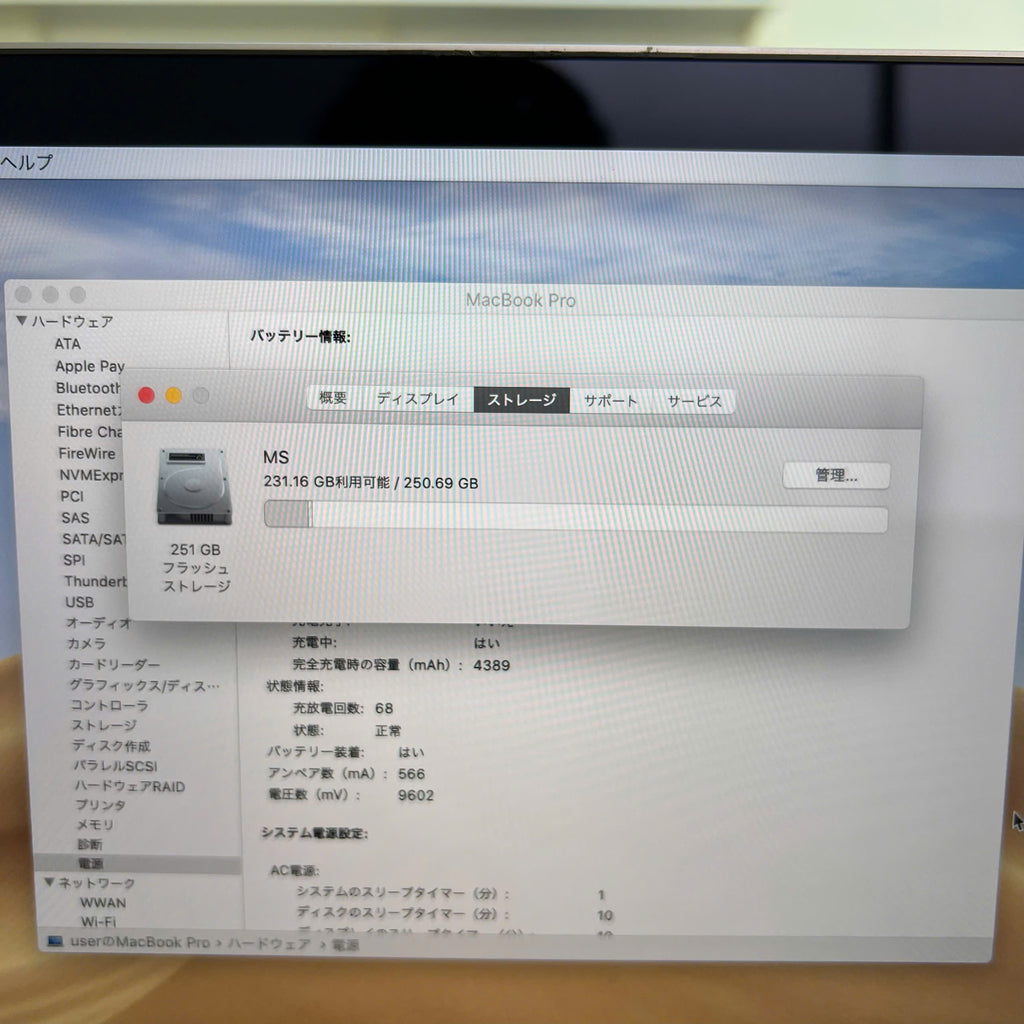Select SAS in the sidebar
Image resolution: width=1024 pixels, height=1024 pixels.
click(x=75, y=518)
